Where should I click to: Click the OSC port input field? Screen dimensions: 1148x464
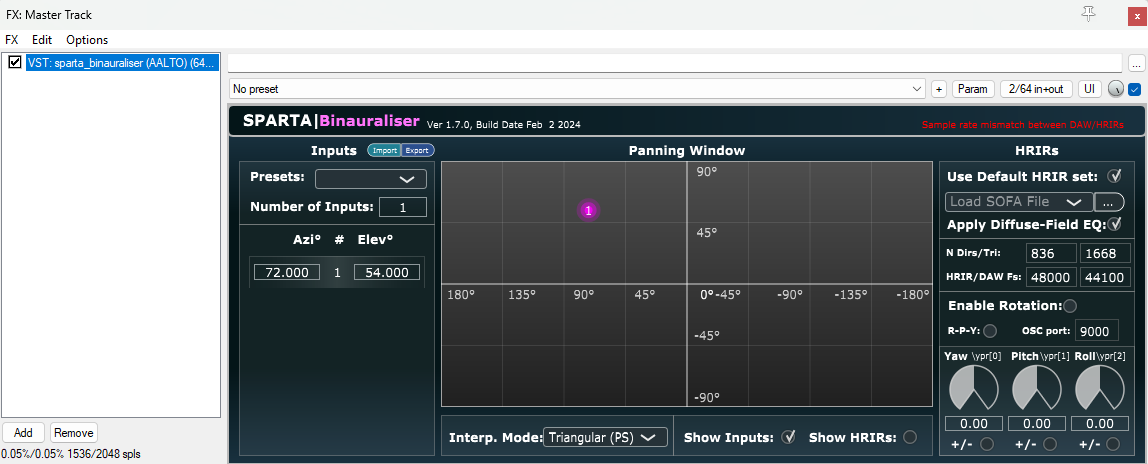coord(1097,331)
